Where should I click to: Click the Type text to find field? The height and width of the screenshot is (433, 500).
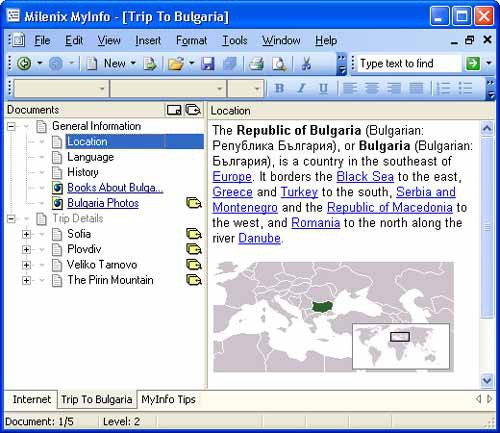tap(409, 63)
